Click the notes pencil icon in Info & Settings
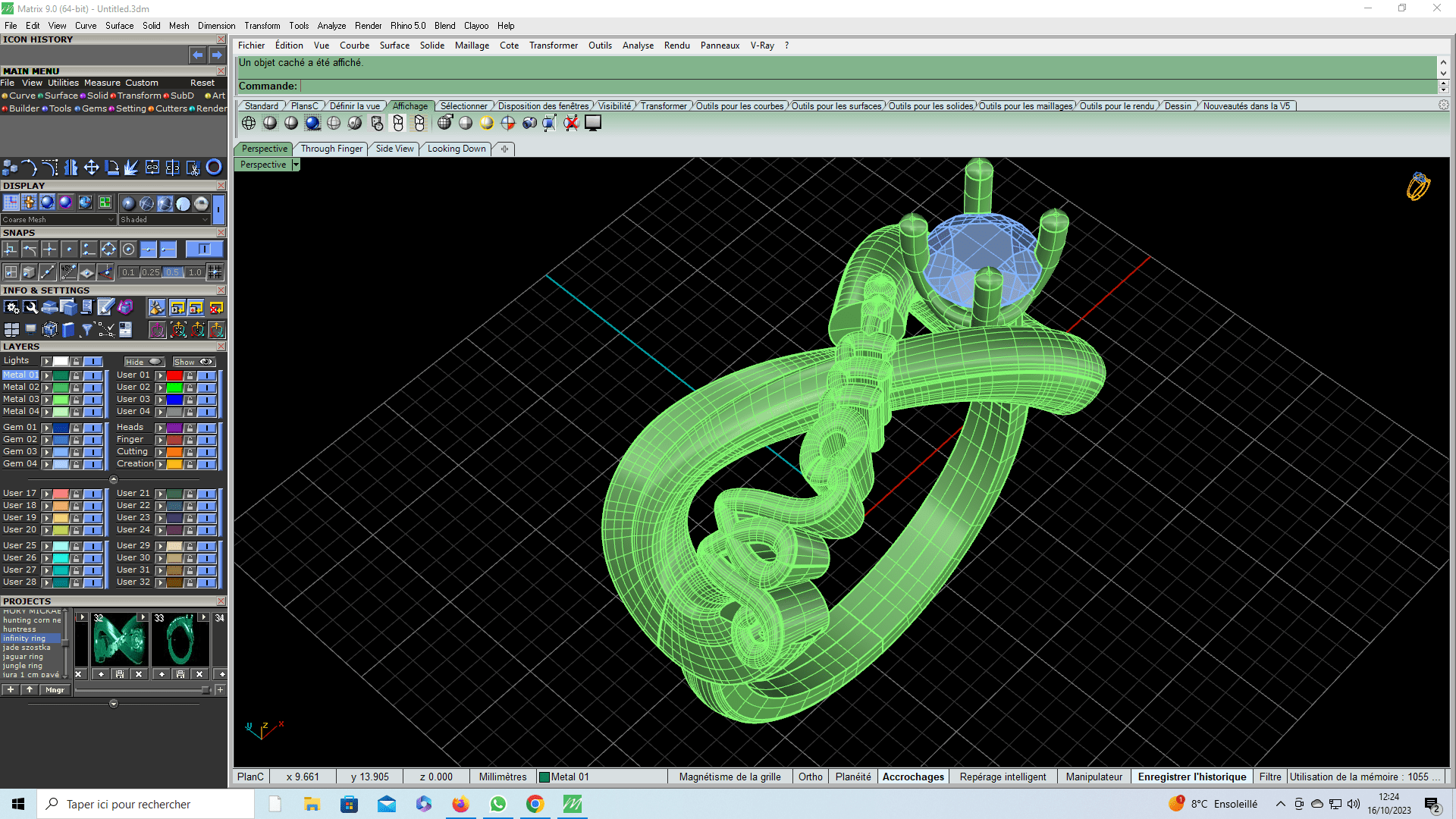Screen dimensions: 1456x819 pyautogui.click(x=105, y=307)
